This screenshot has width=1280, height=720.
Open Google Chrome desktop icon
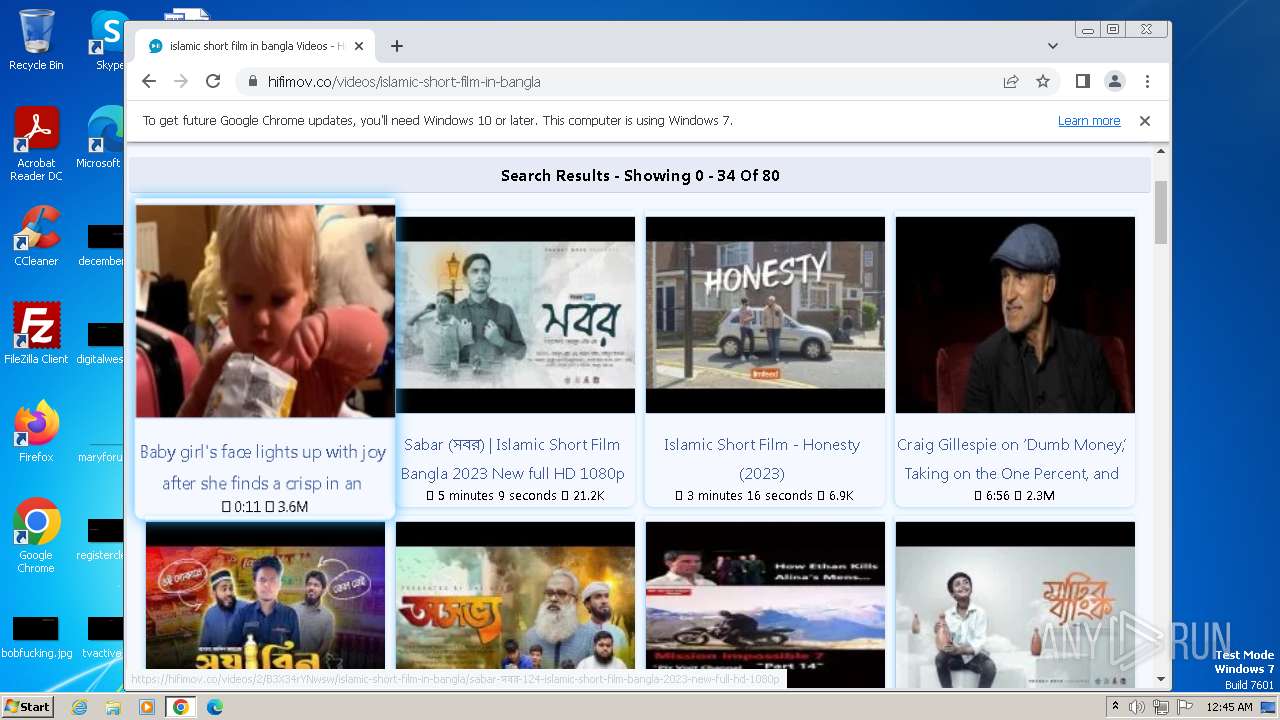click(36, 535)
